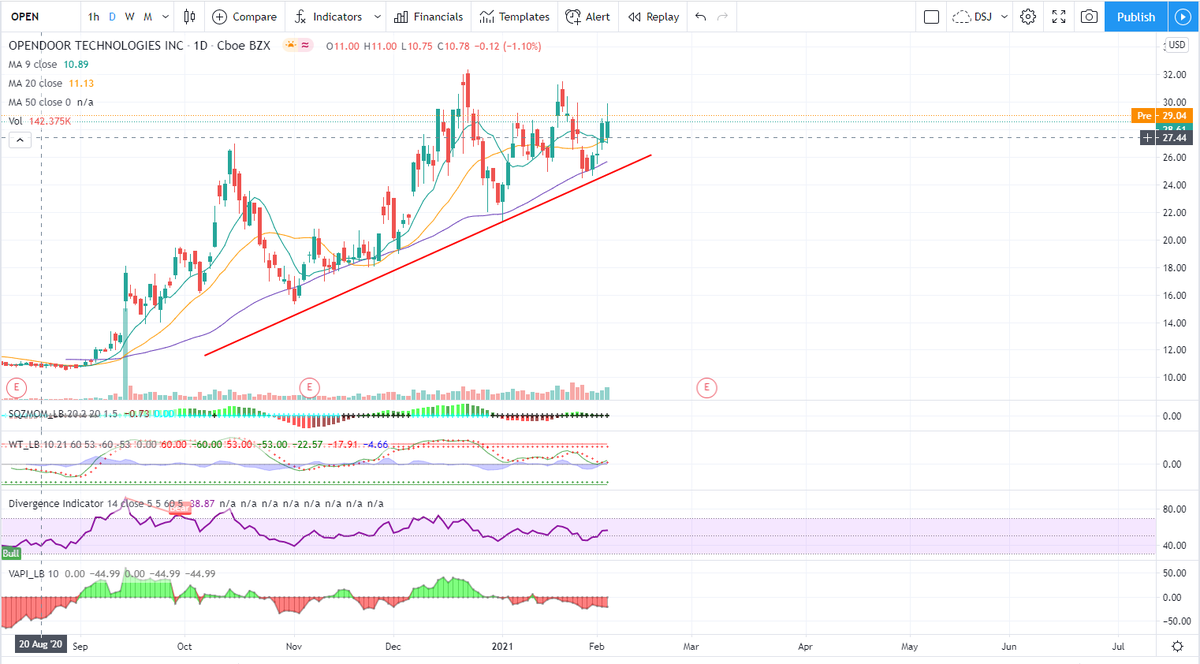
Task: Switch to the W weekly timeframe
Action: (x=129, y=17)
